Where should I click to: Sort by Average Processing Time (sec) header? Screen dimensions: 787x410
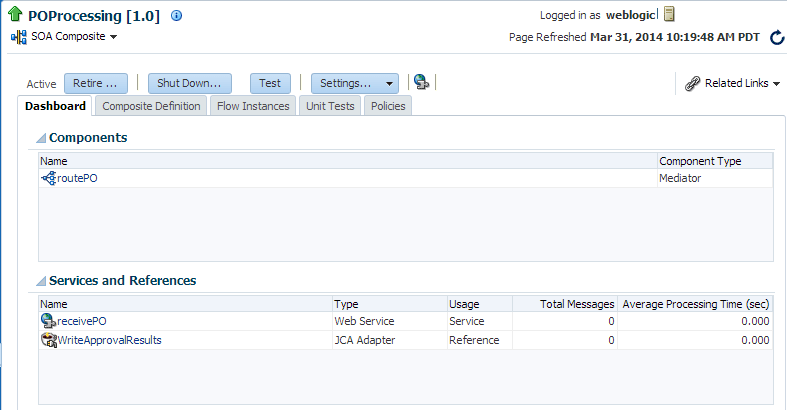point(695,304)
